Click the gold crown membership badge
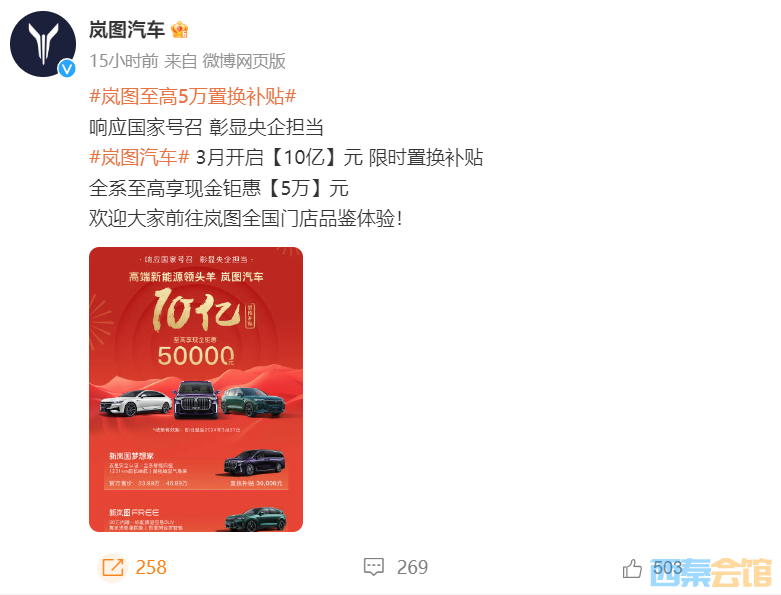The image size is (781, 595). tap(179, 30)
